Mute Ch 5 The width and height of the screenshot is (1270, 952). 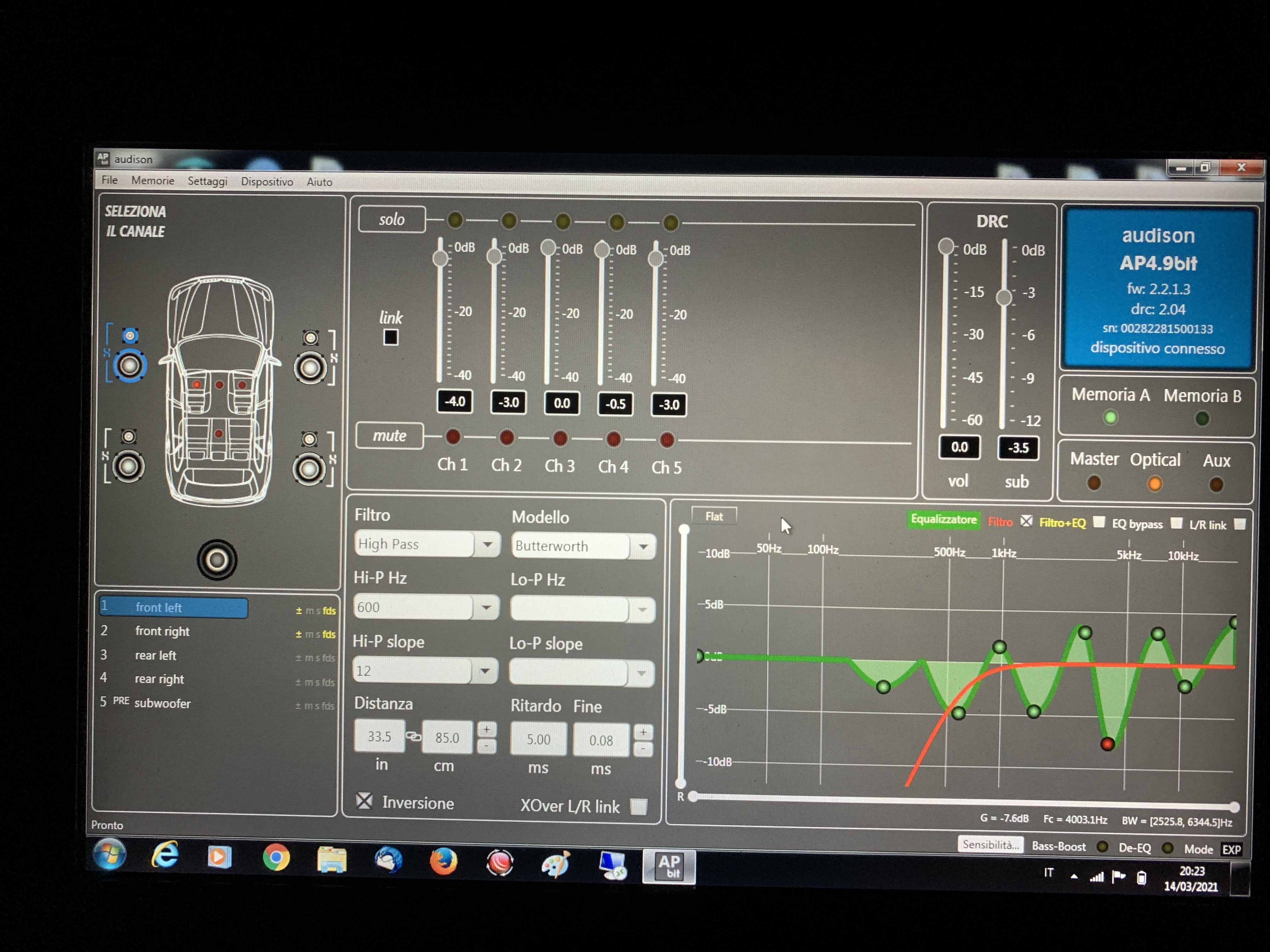[666, 440]
